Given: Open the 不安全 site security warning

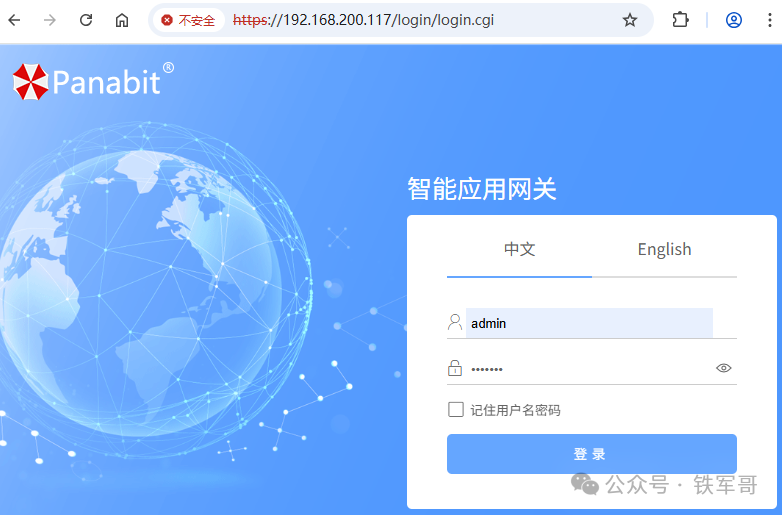Looking at the screenshot, I should coord(189,20).
